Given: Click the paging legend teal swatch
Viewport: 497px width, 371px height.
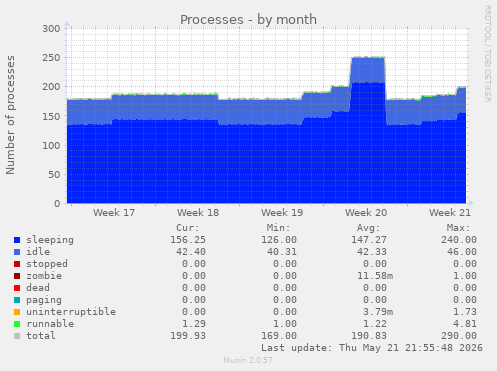Looking at the screenshot, I should 17,300.
